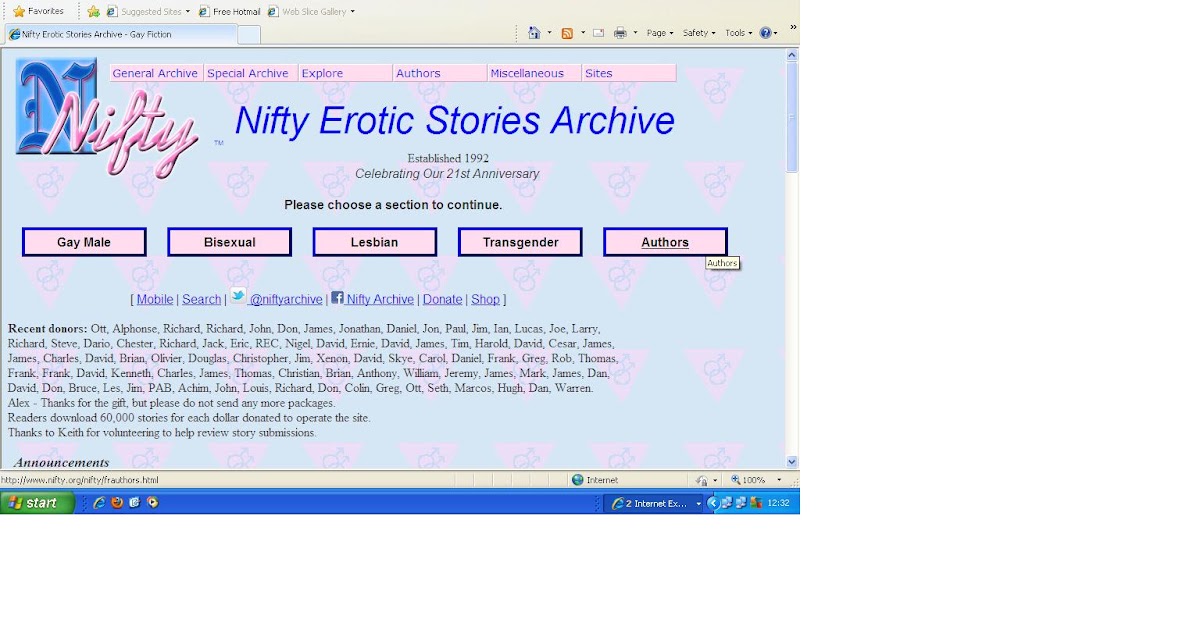Image resolution: width=1200 pixels, height=630 pixels.
Task: Follow the Search link
Action: pos(201,299)
